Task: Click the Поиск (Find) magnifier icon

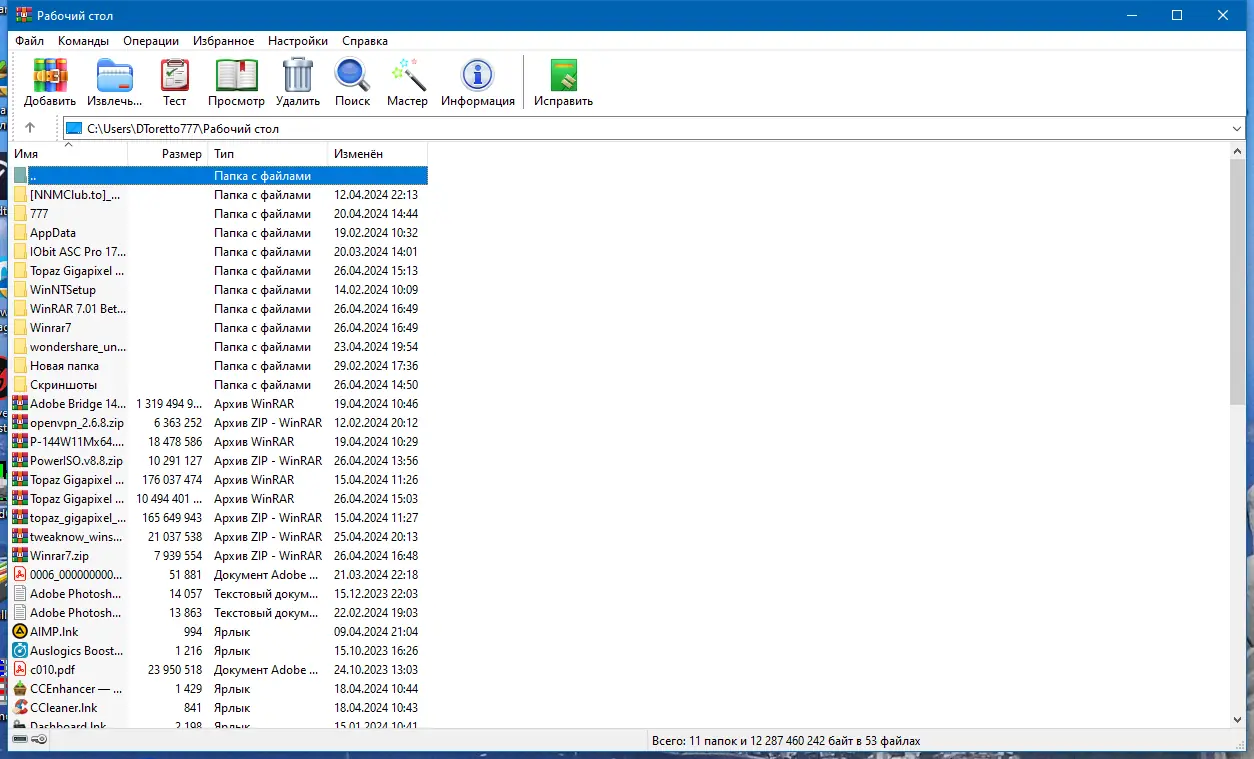Action: point(352,75)
